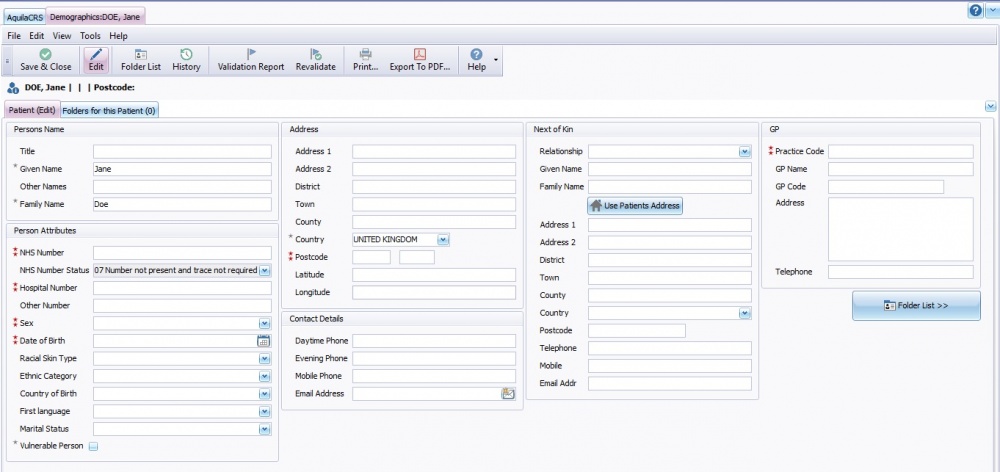Open the Marital Status dropdown

(265, 429)
